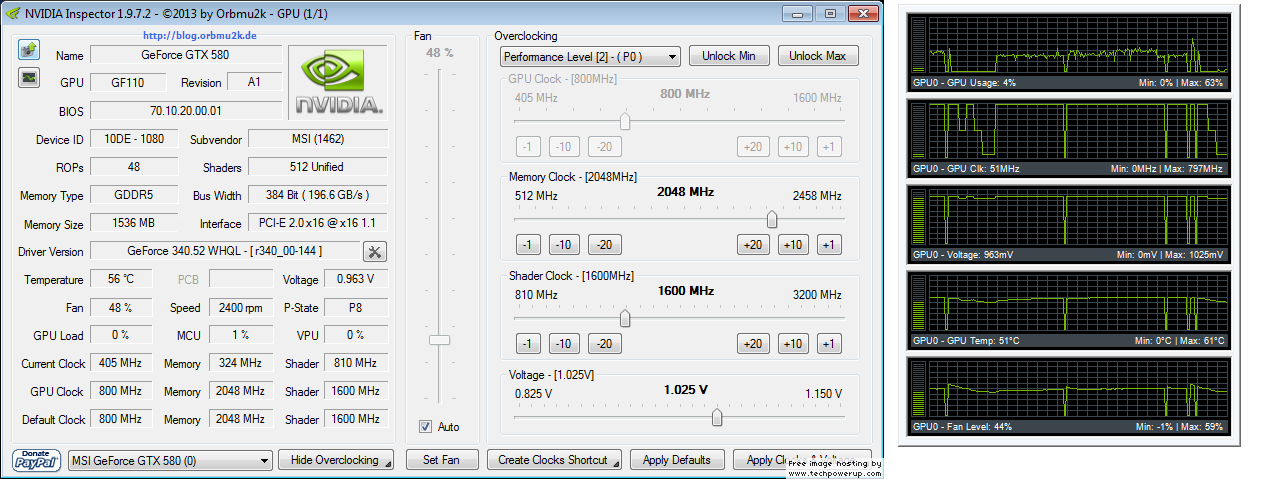The height and width of the screenshot is (494, 1284).
Task: Click the Memory Size value 1536 MB
Action: tap(134, 223)
